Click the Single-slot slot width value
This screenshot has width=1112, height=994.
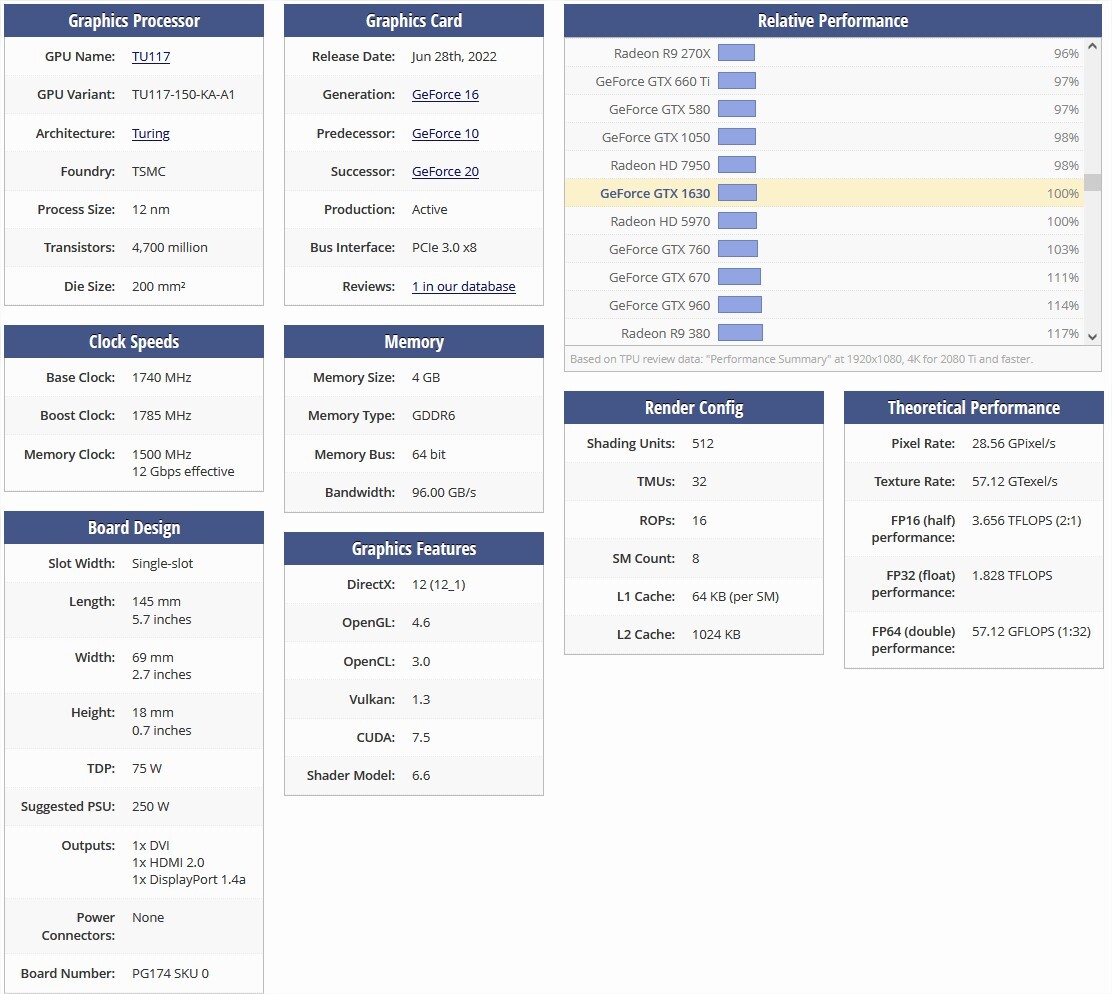(x=162, y=564)
